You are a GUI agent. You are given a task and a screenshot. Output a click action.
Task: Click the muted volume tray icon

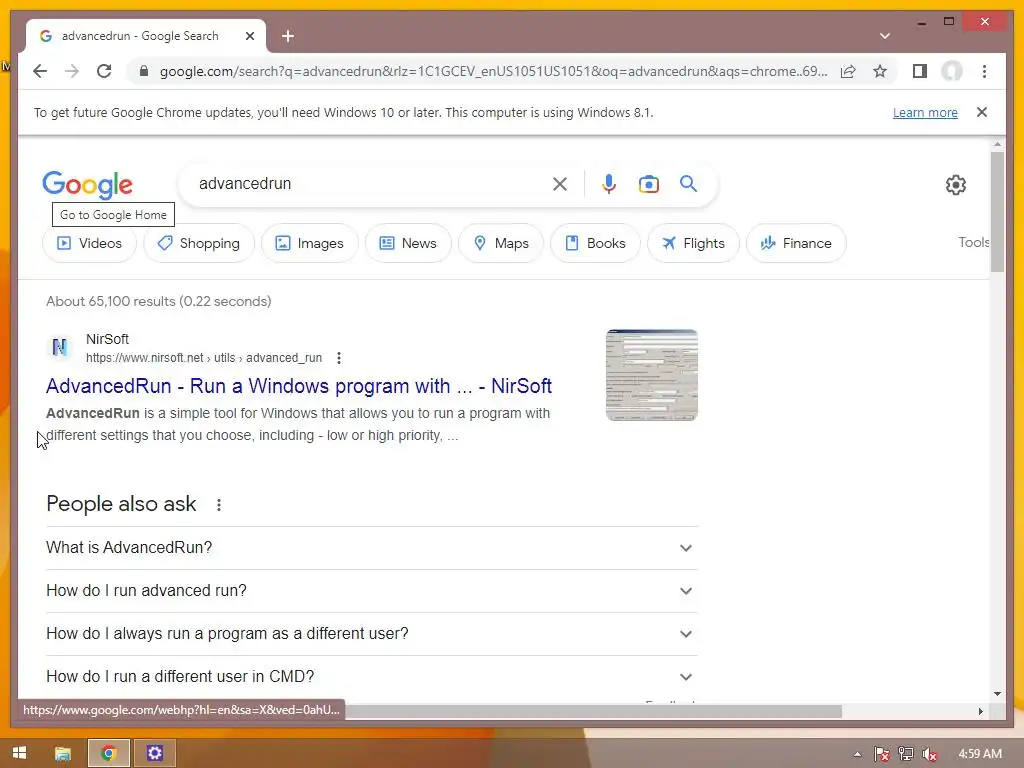[929, 754]
